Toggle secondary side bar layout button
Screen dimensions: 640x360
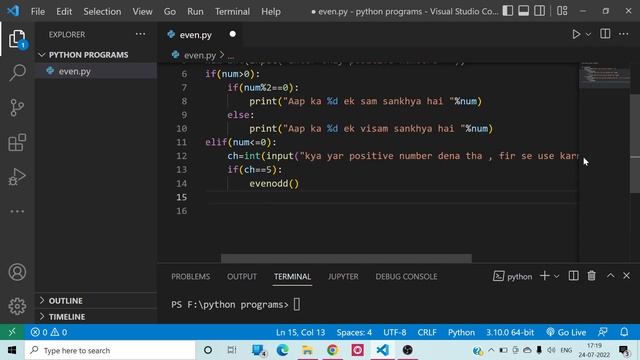click(540, 11)
